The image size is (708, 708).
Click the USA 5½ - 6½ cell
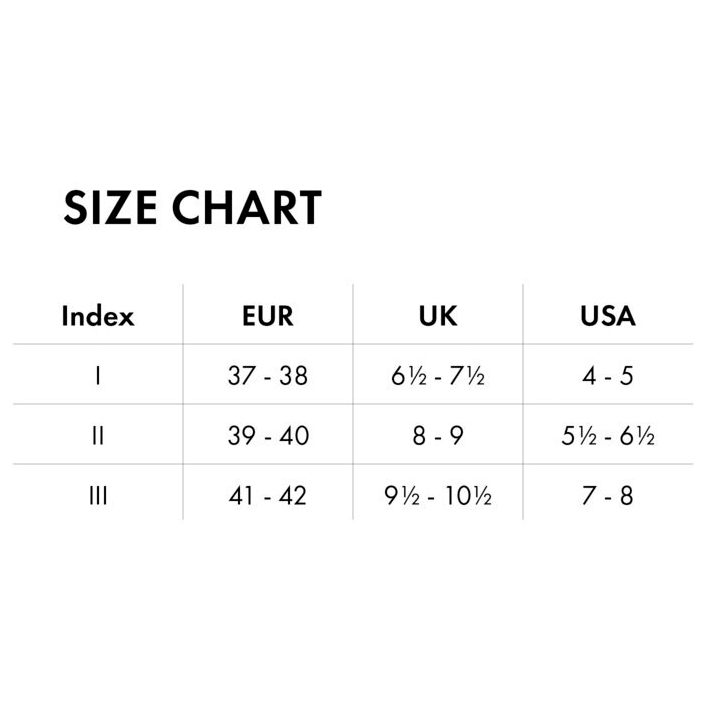[x=608, y=436]
